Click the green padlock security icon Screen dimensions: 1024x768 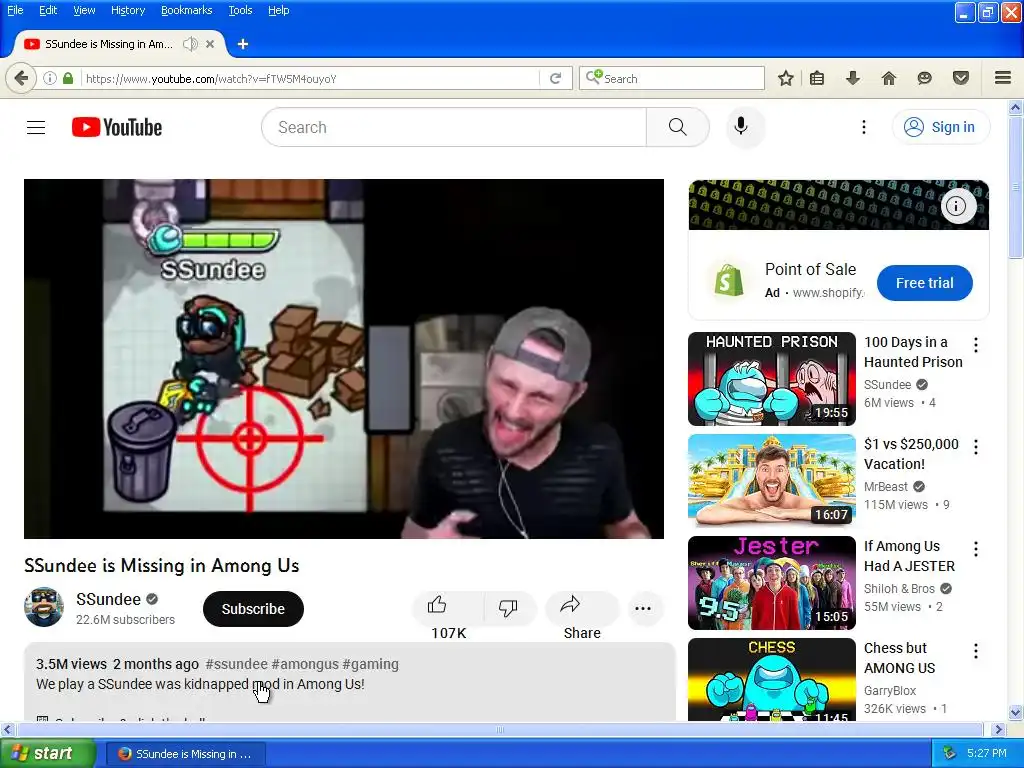click(x=68, y=78)
